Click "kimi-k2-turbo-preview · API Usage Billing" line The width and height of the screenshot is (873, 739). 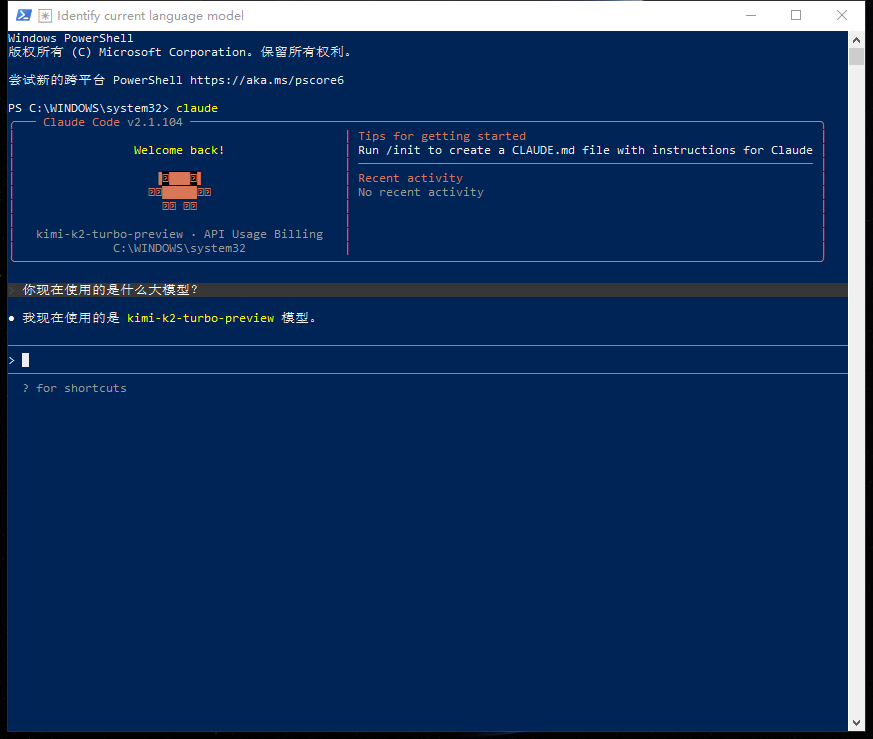(179, 234)
